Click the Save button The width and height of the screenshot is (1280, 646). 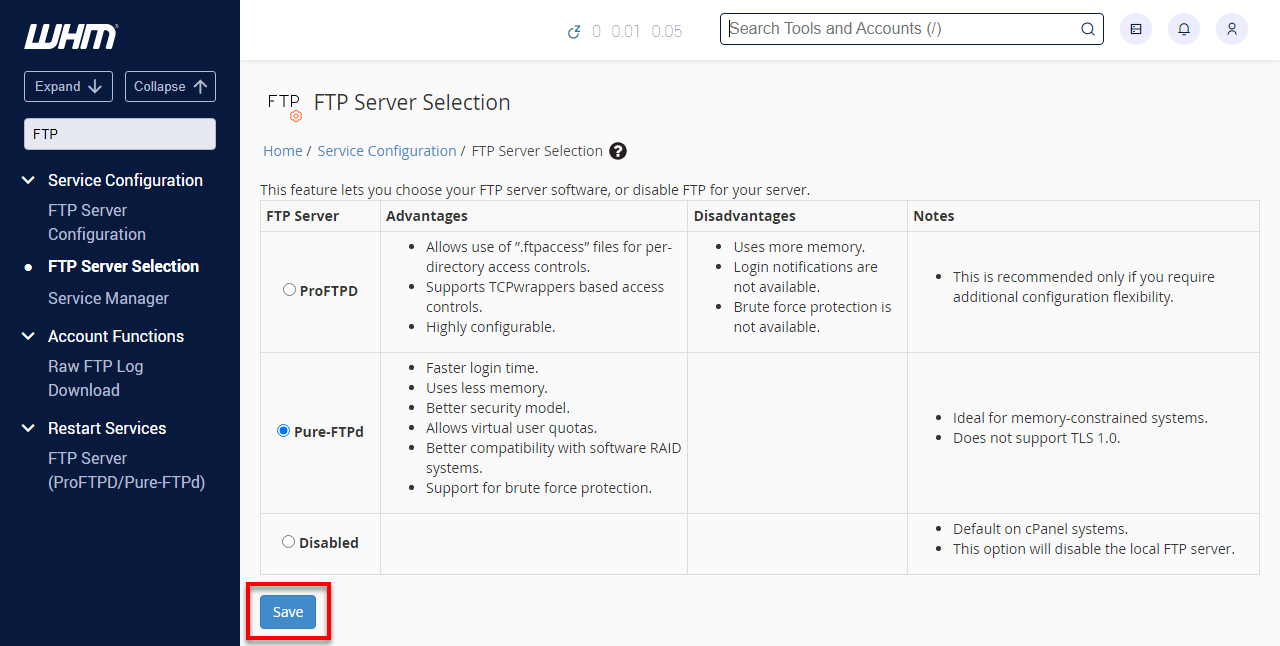[x=288, y=611]
